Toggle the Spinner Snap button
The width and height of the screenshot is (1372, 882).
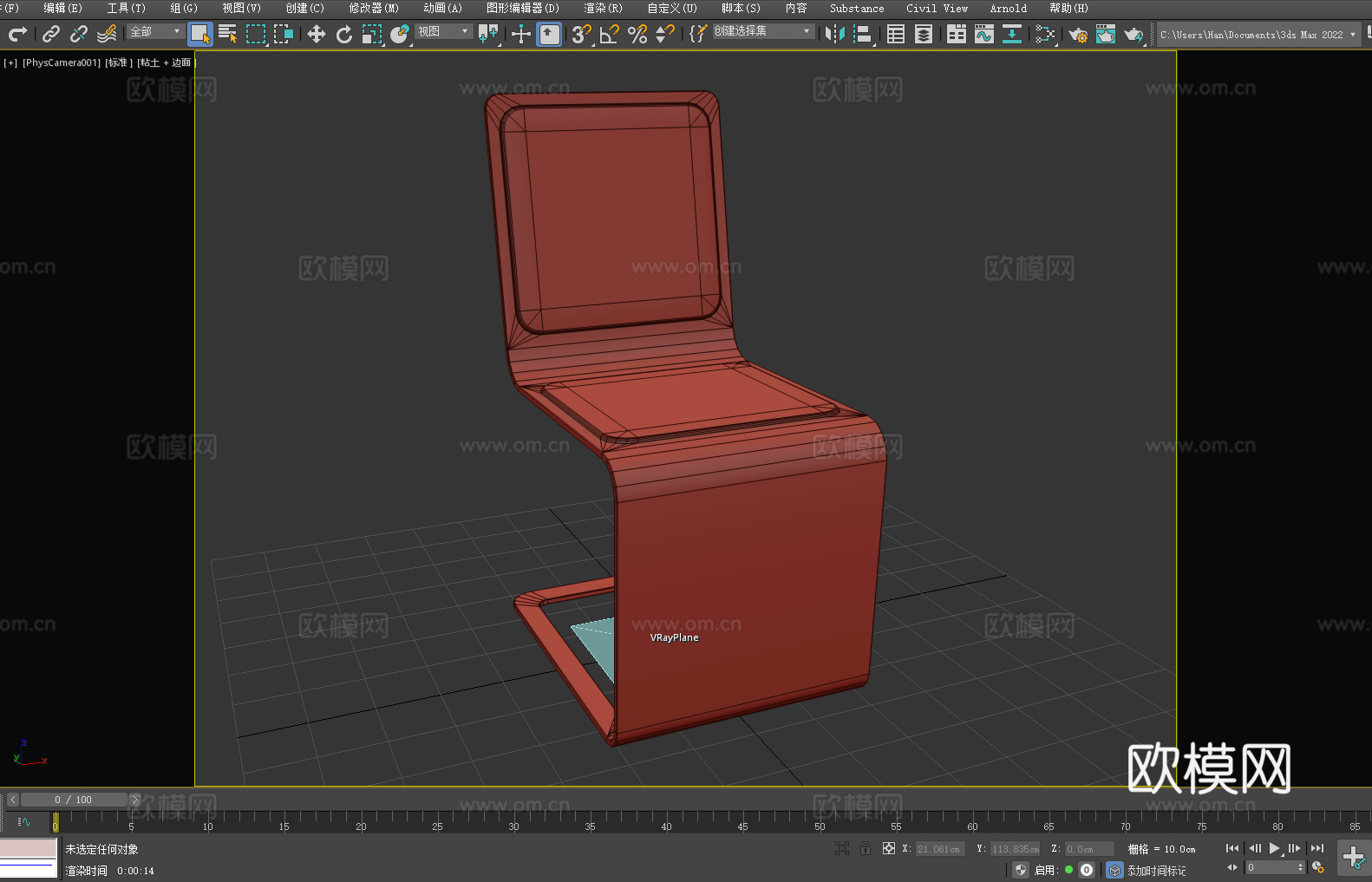point(665,34)
